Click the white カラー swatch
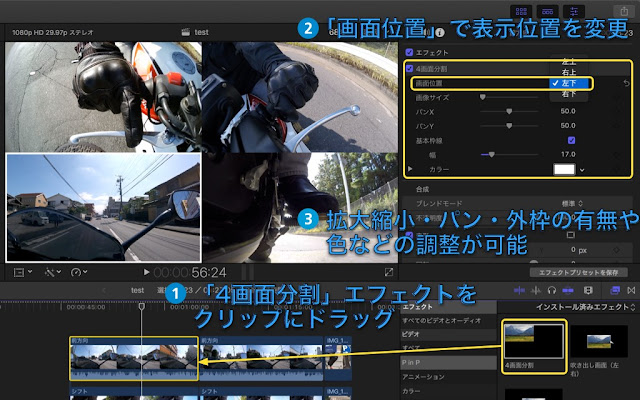The height and width of the screenshot is (400, 640). coord(564,169)
